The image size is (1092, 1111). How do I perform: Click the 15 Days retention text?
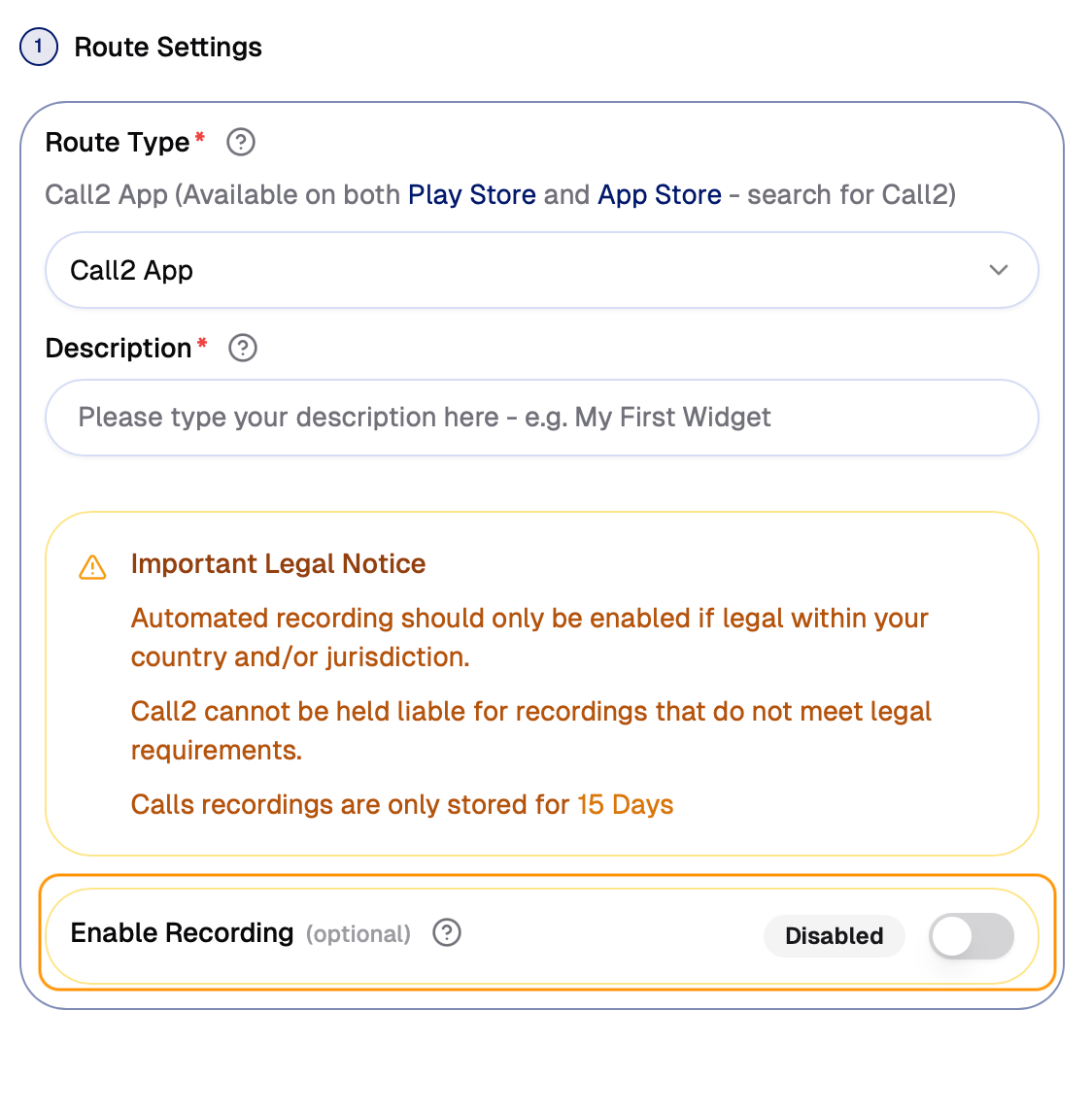point(625,805)
